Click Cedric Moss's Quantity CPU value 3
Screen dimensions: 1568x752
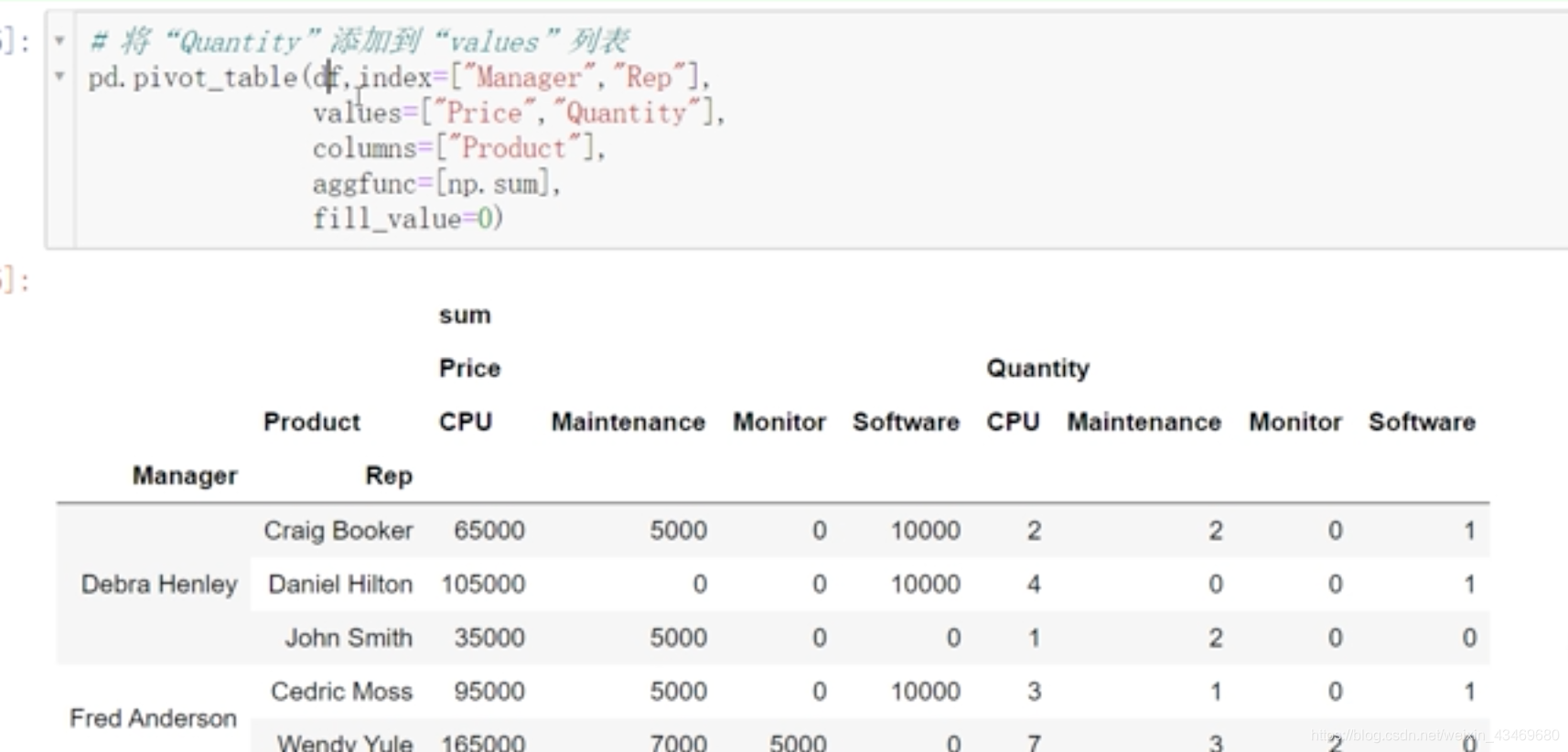click(1034, 692)
